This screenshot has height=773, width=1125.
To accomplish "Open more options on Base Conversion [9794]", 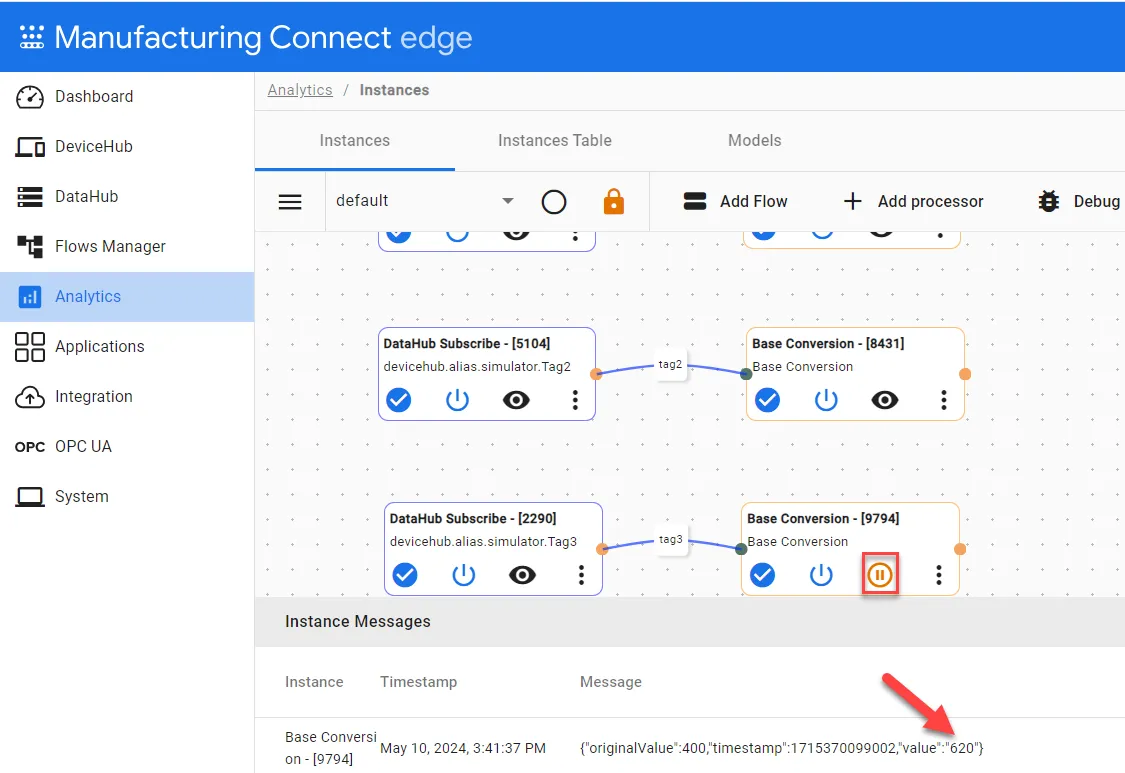I will (938, 575).
